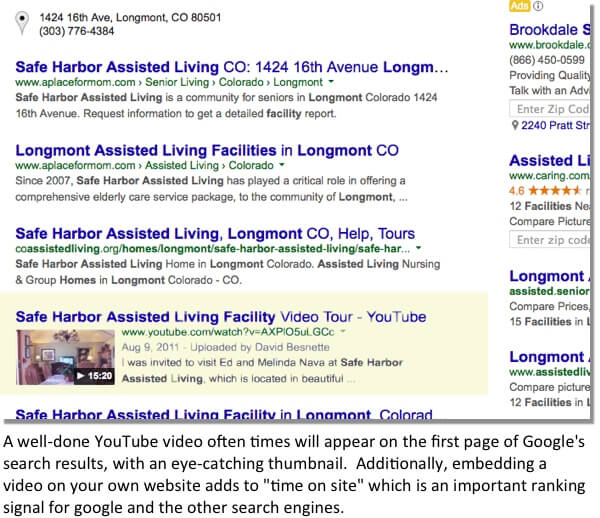
Task: Open Longmont Assisted Living Facilities in Longmont CO
Action: (x=207, y=150)
